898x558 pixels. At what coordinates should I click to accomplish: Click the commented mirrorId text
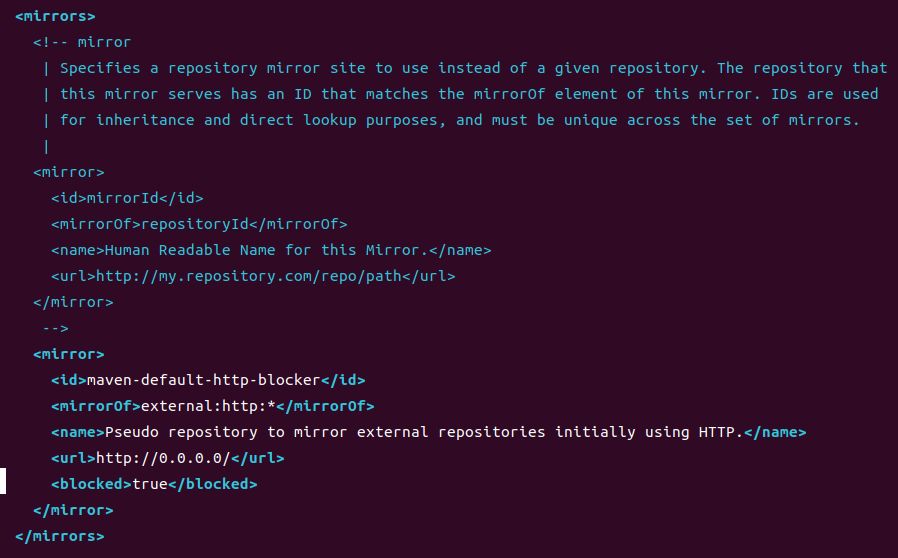click(x=123, y=198)
